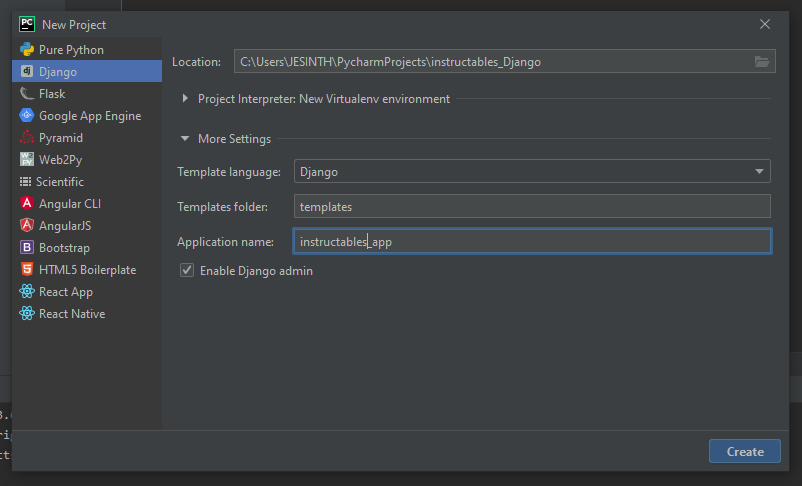Click the Create button
The image size is (802, 486).
(x=744, y=452)
